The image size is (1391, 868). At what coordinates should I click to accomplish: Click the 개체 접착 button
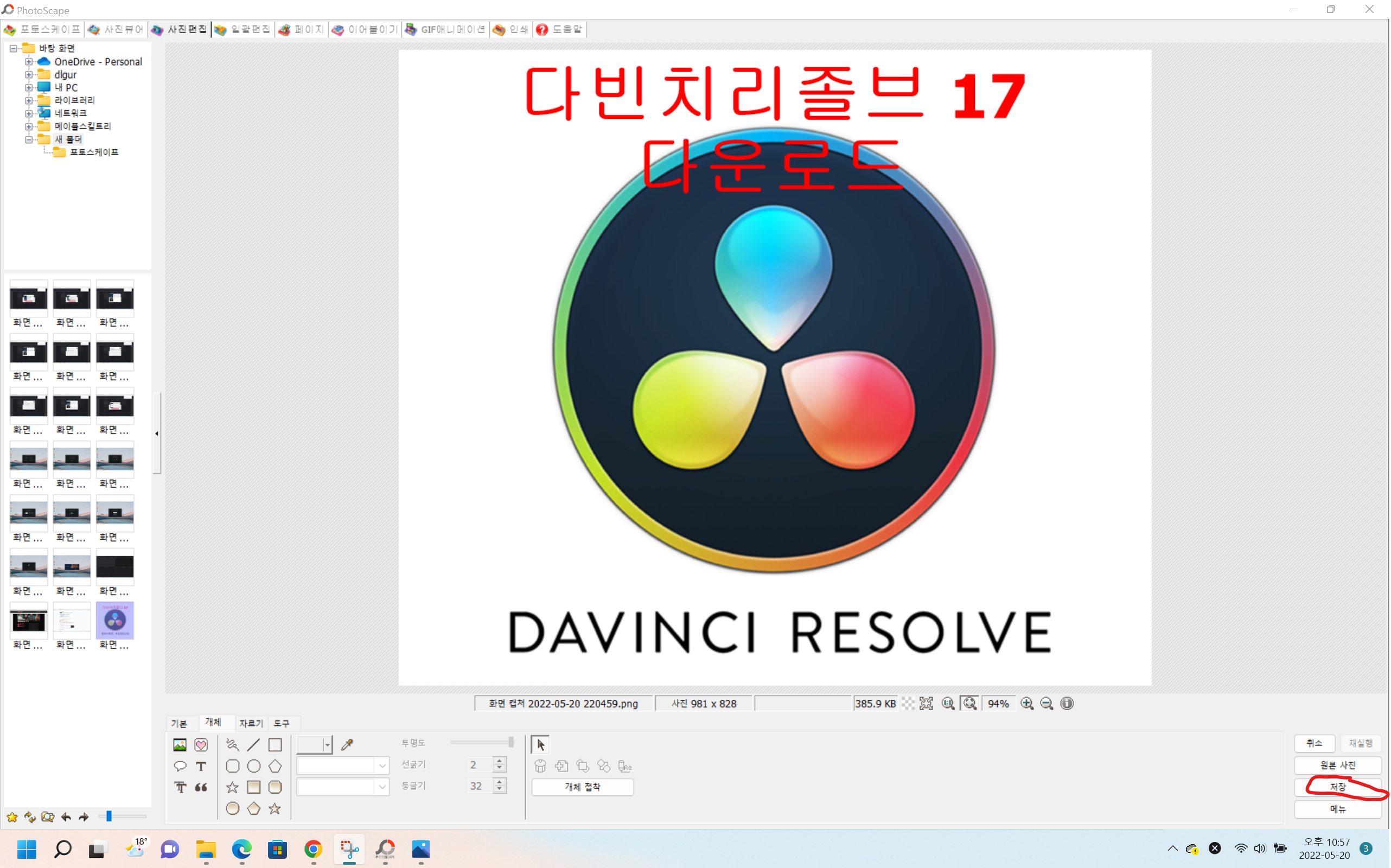[582, 787]
